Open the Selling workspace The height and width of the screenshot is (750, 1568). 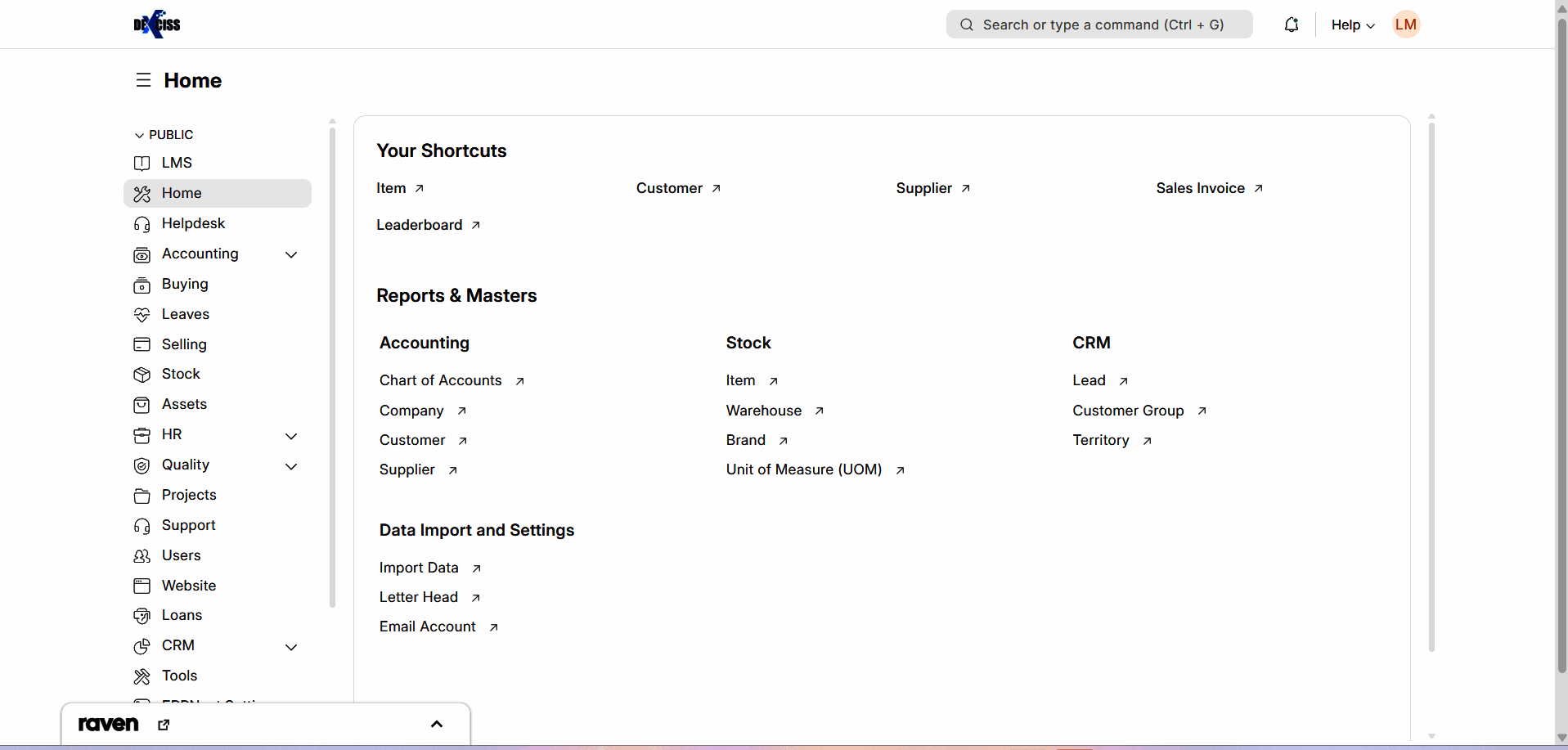[x=184, y=344]
